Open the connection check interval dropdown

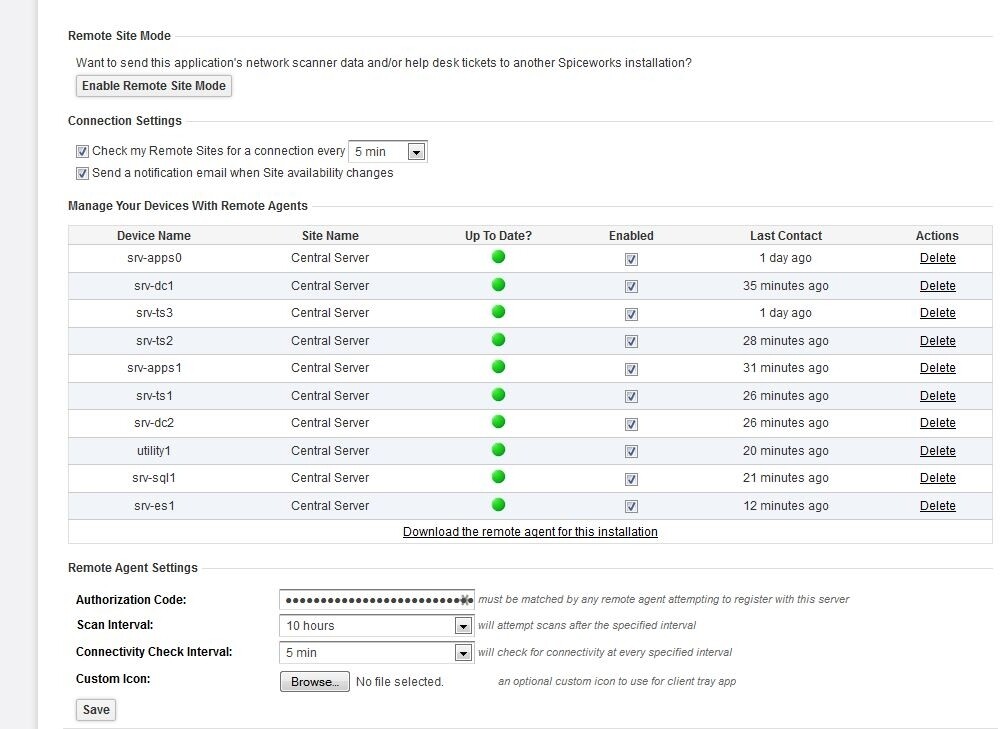[x=416, y=151]
